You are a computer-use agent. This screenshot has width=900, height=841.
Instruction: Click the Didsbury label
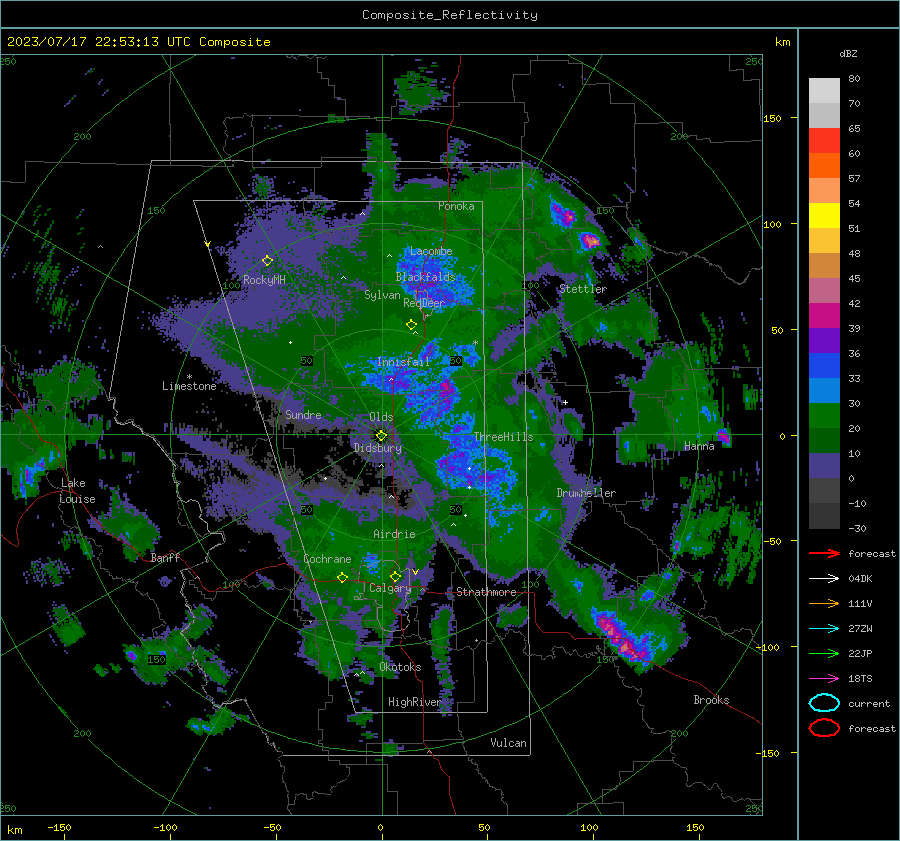point(377,447)
